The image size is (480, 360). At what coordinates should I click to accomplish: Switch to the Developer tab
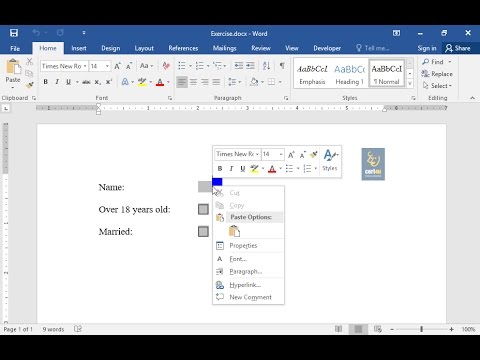(327, 48)
